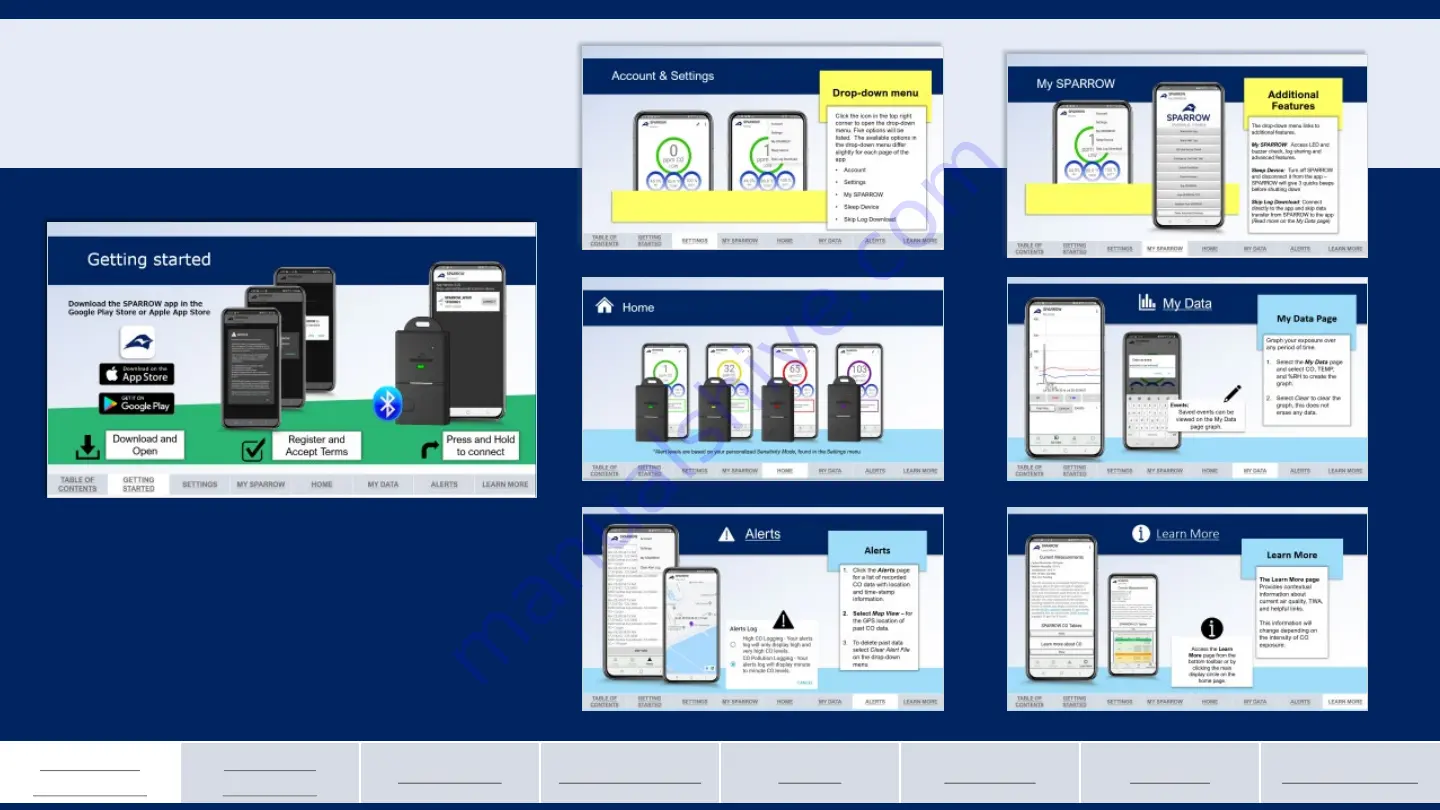
Task: Open My Sparrow tab on Getting started slide
Action: tap(260, 484)
